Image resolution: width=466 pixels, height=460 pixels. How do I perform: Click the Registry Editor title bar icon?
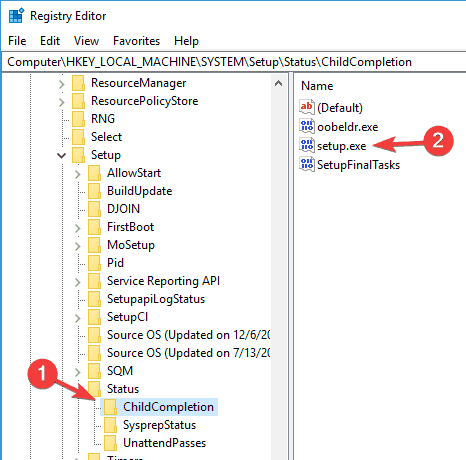pyautogui.click(x=16, y=16)
